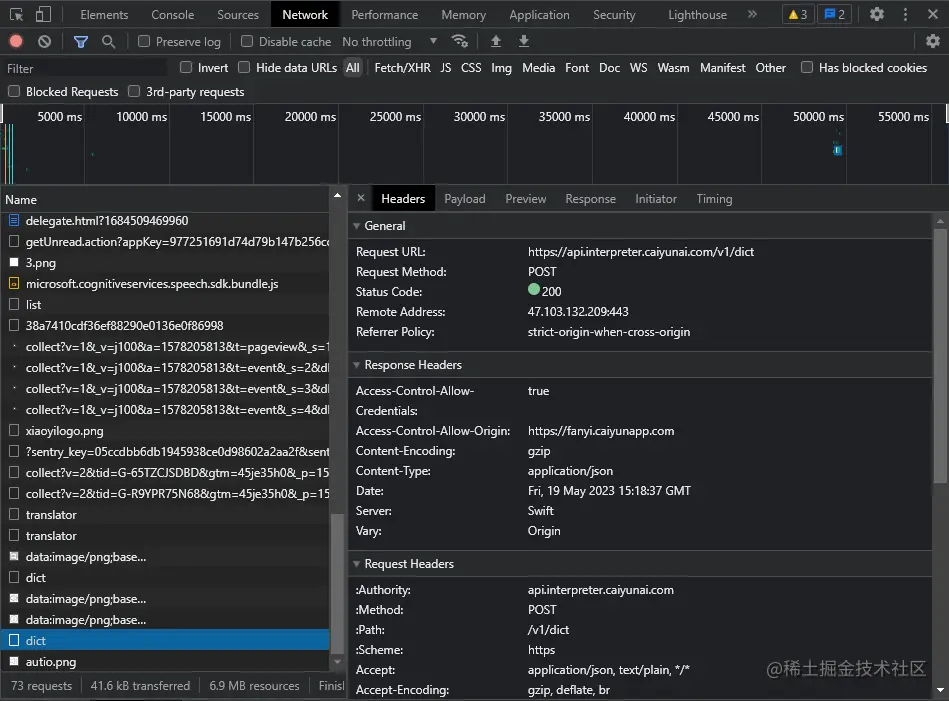949x701 pixels.
Task: Open warnings count badge showing 3
Action: tap(798, 14)
